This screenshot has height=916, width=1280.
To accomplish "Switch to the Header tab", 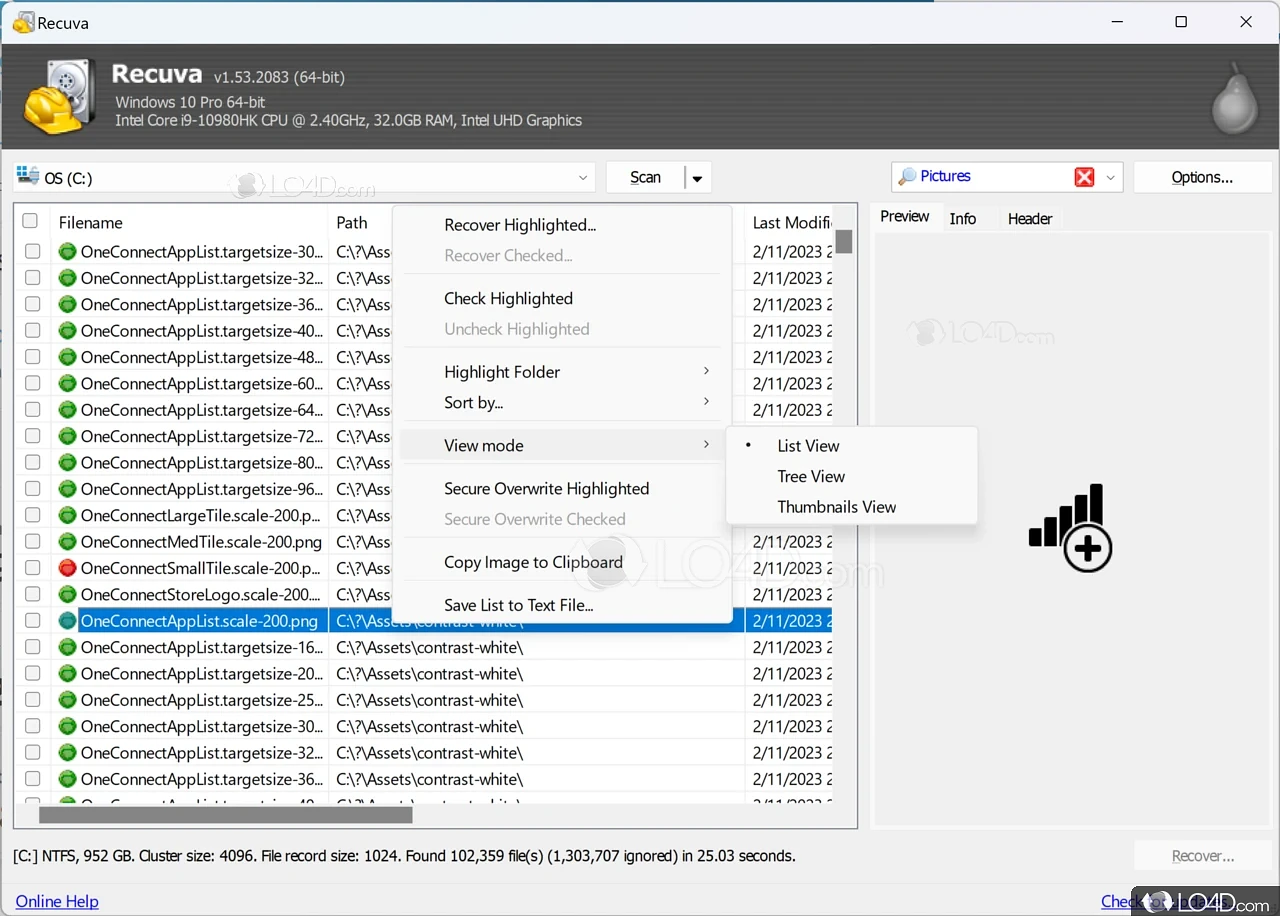I will [x=1030, y=218].
